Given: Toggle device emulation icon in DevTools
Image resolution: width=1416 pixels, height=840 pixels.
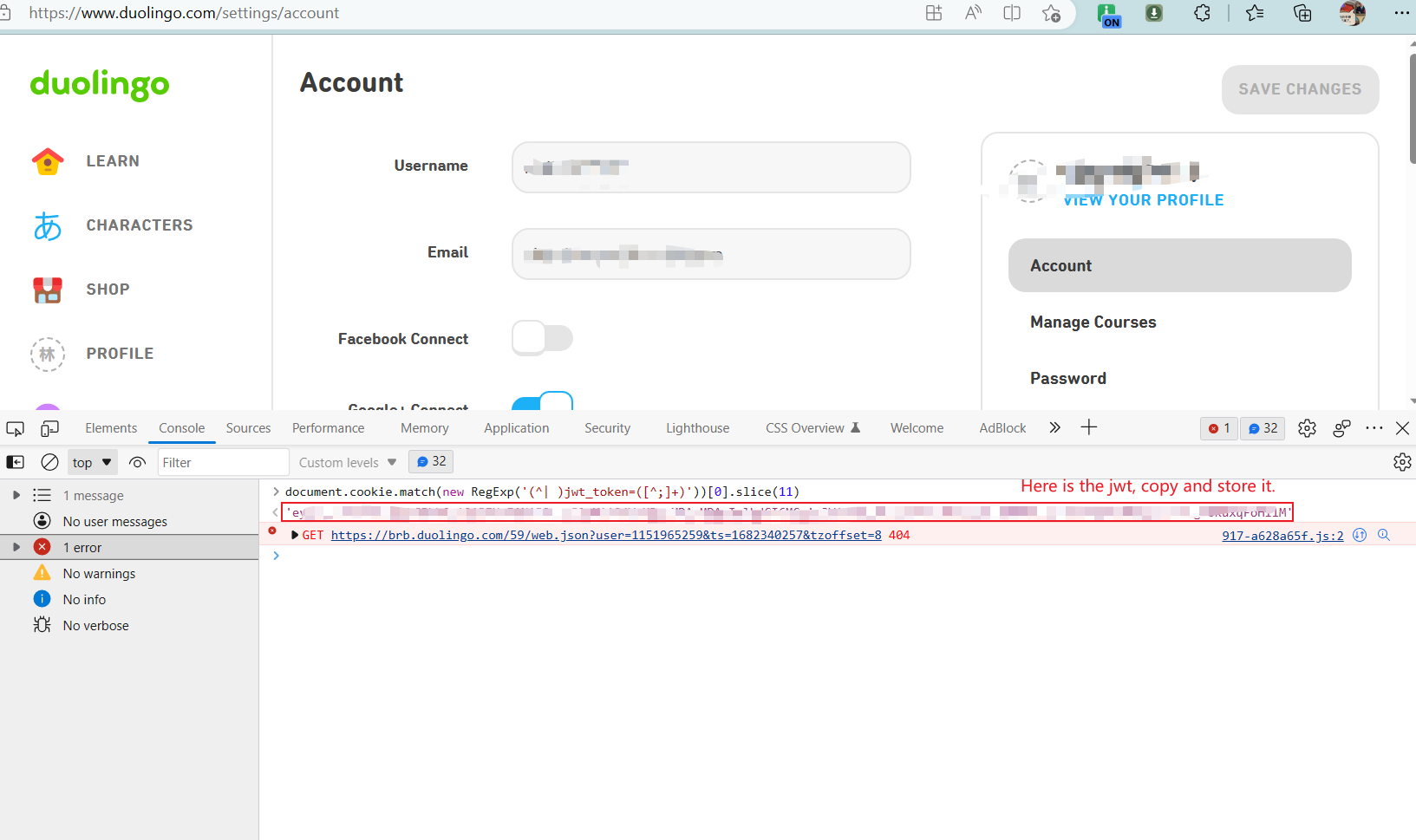Looking at the screenshot, I should 50,428.
